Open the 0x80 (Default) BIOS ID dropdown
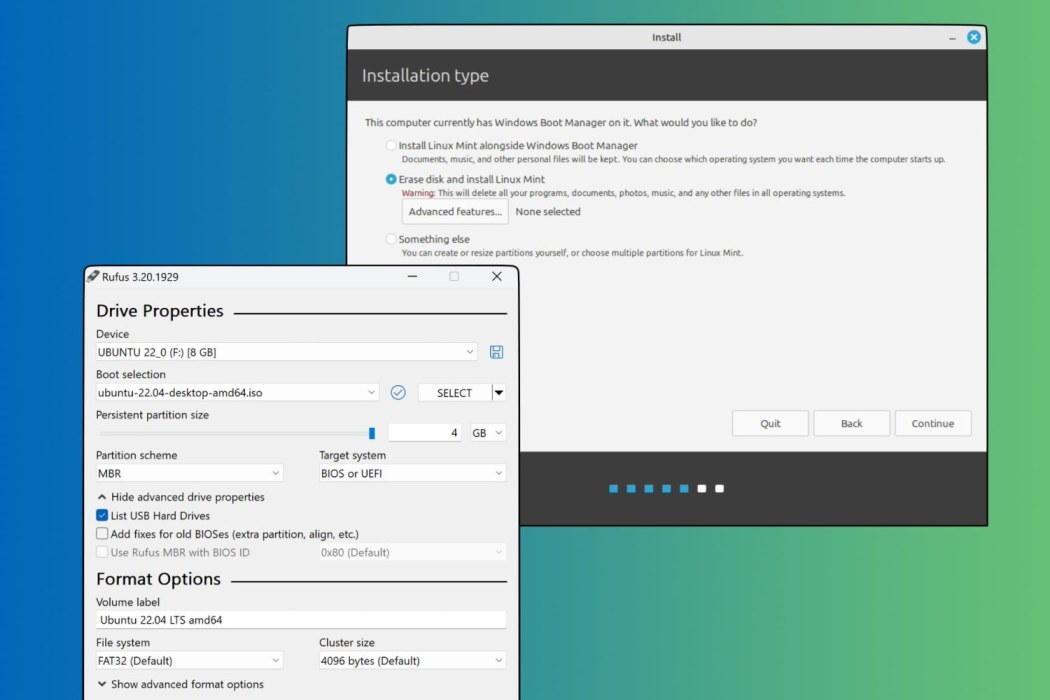 pyautogui.click(x=412, y=553)
